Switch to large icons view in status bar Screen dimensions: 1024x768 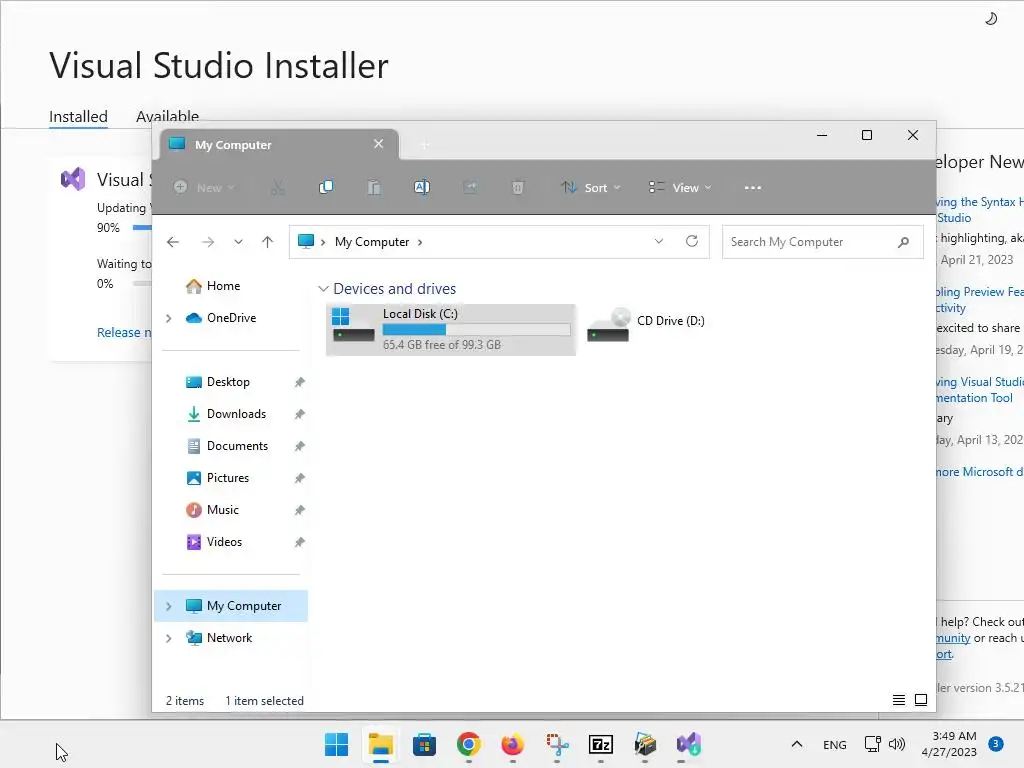(921, 700)
